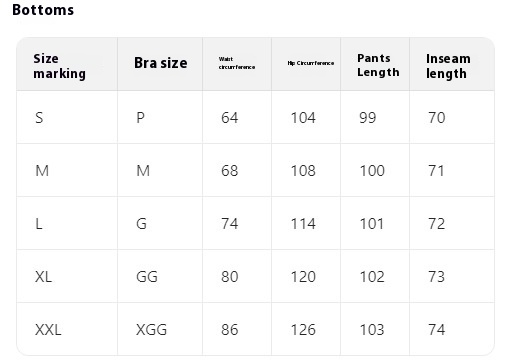Select inseam length value 70
This screenshot has width=513, height=364.
point(437,118)
